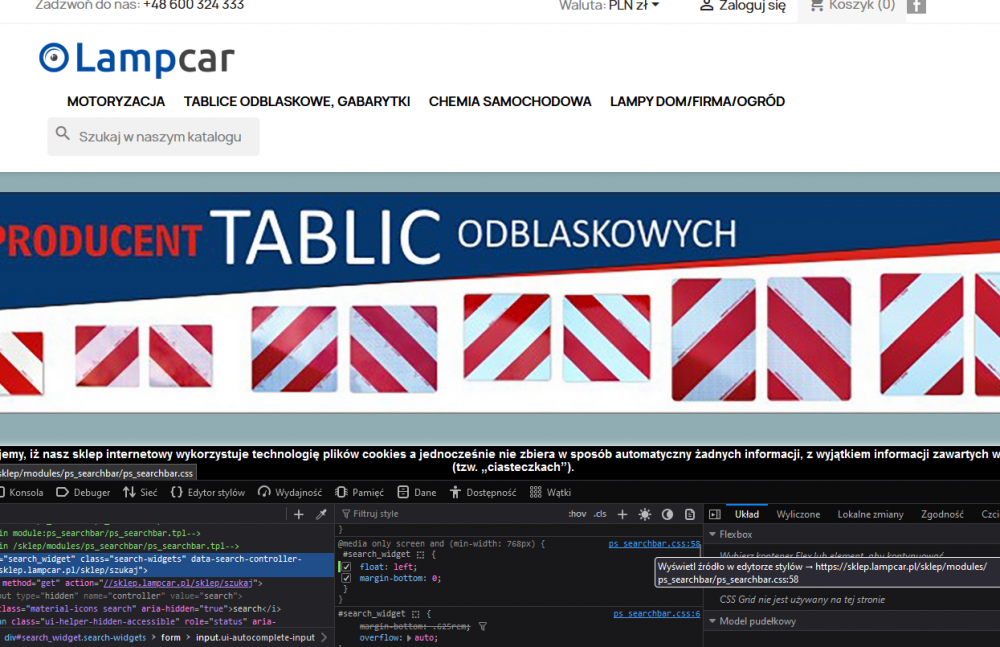Toggle light color scheme simulation sun icon

click(644, 513)
